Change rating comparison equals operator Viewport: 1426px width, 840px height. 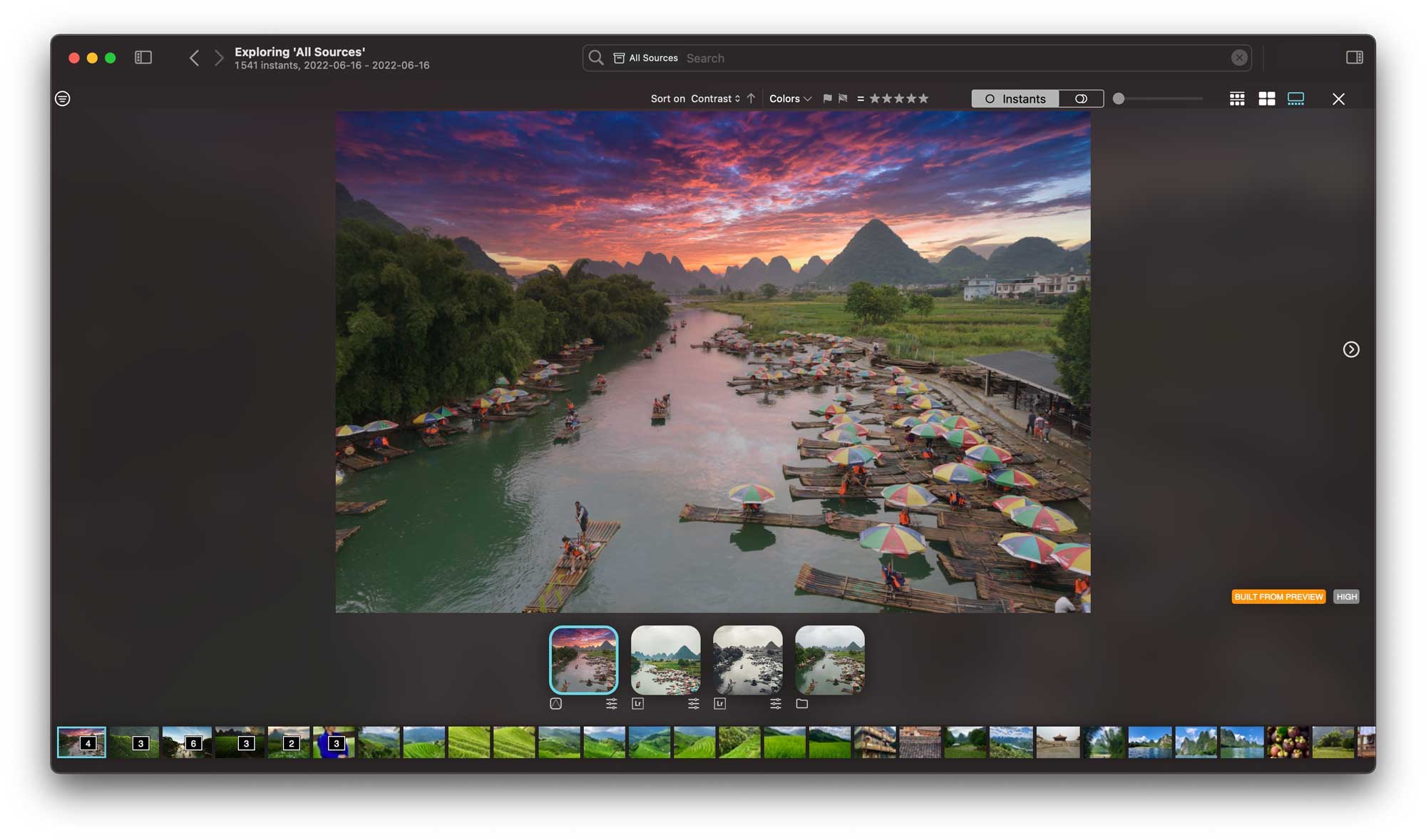tap(861, 98)
